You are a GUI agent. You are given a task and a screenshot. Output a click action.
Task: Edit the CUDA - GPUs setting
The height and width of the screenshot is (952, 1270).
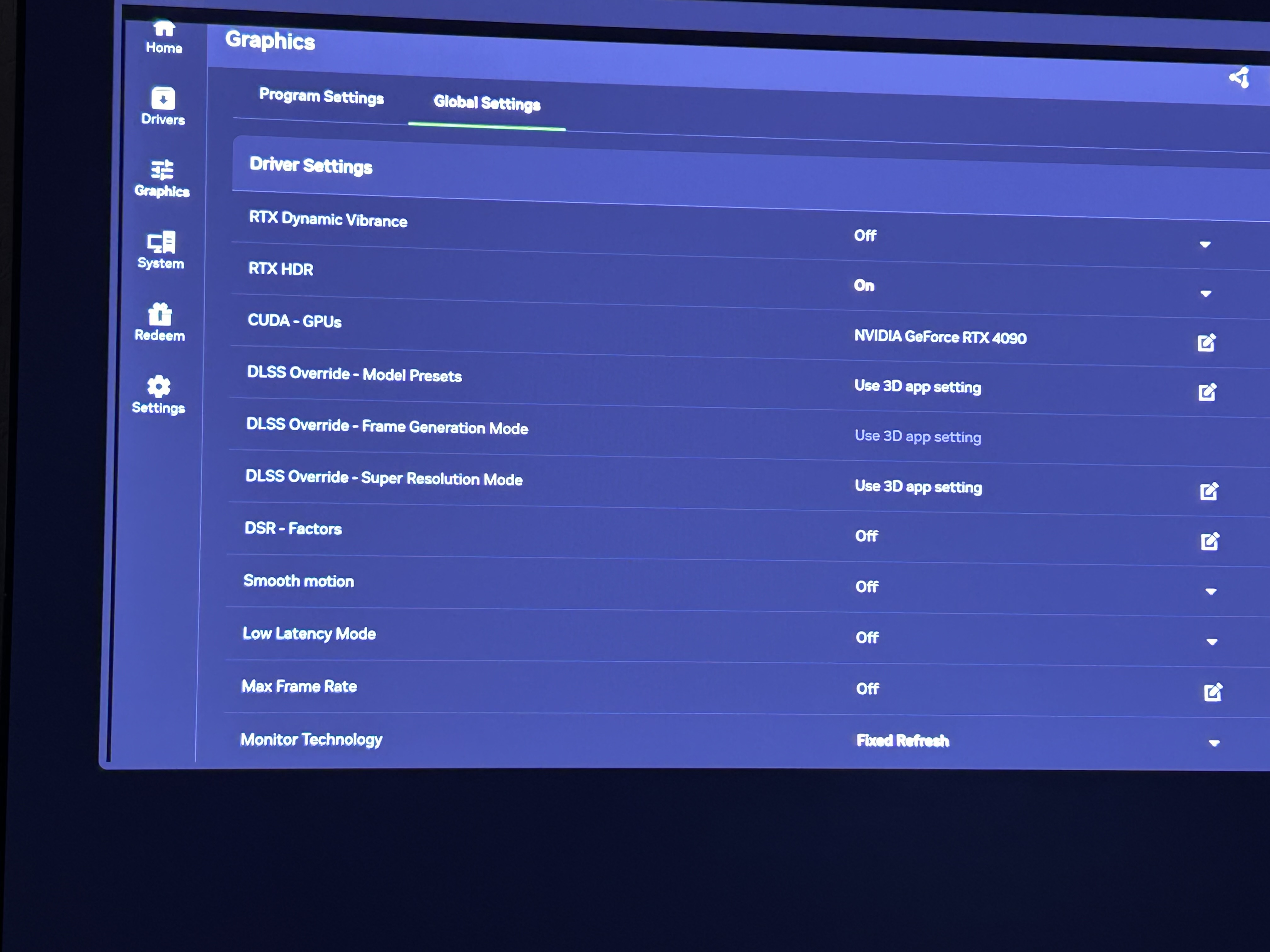pyautogui.click(x=1206, y=343)
